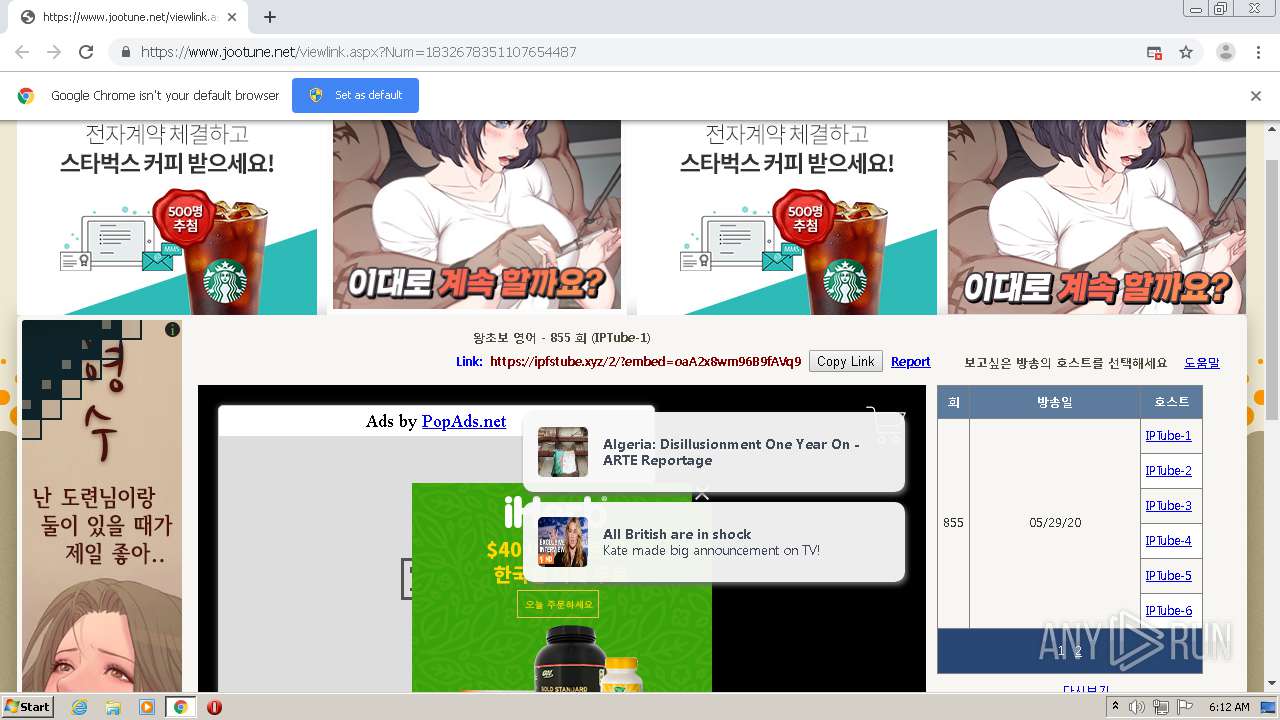Dismiss the default browser infobar
Viewport: 1280px width, 720px height.
pos(1255,96)
